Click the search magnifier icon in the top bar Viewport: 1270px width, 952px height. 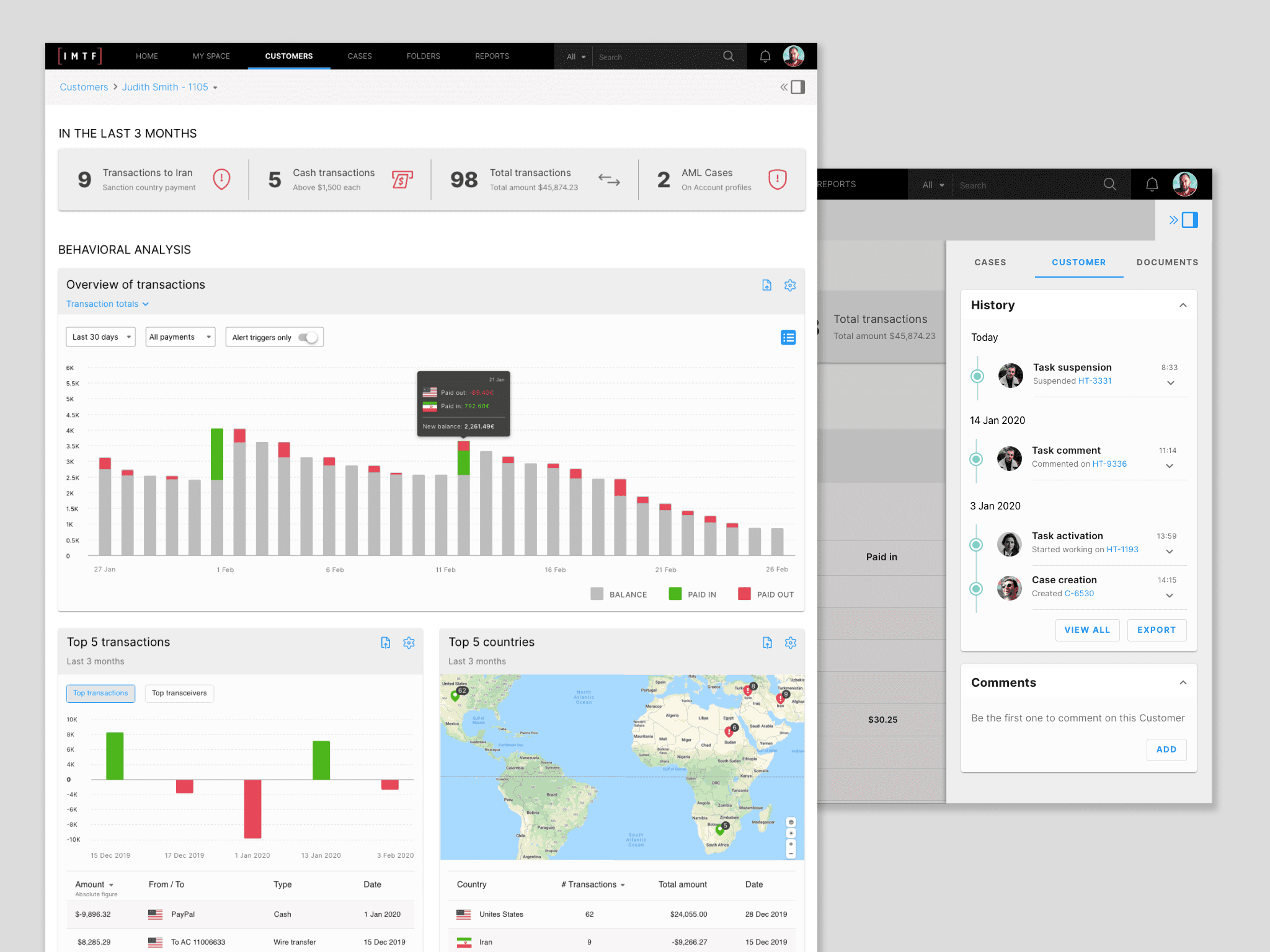728,56
